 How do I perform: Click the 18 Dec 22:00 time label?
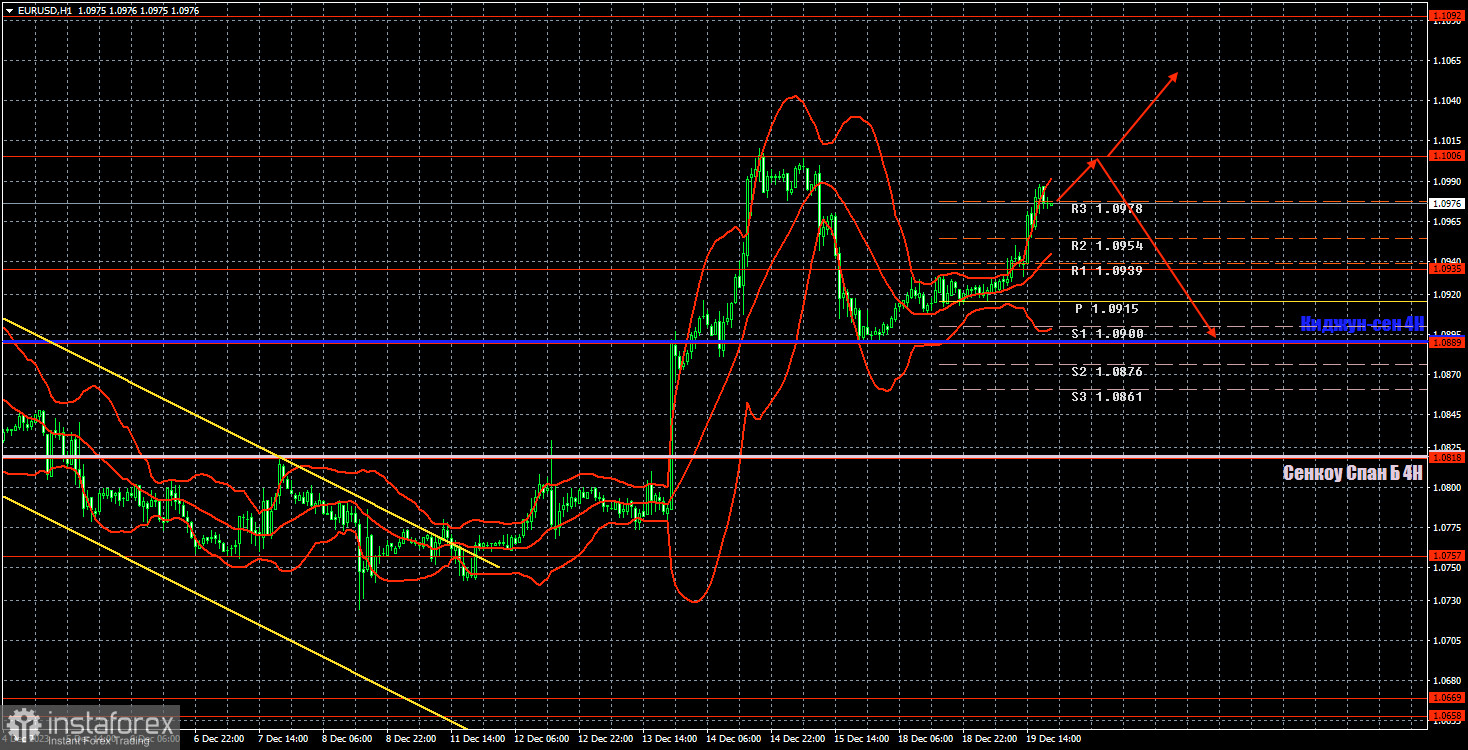[x=988, y=739]
